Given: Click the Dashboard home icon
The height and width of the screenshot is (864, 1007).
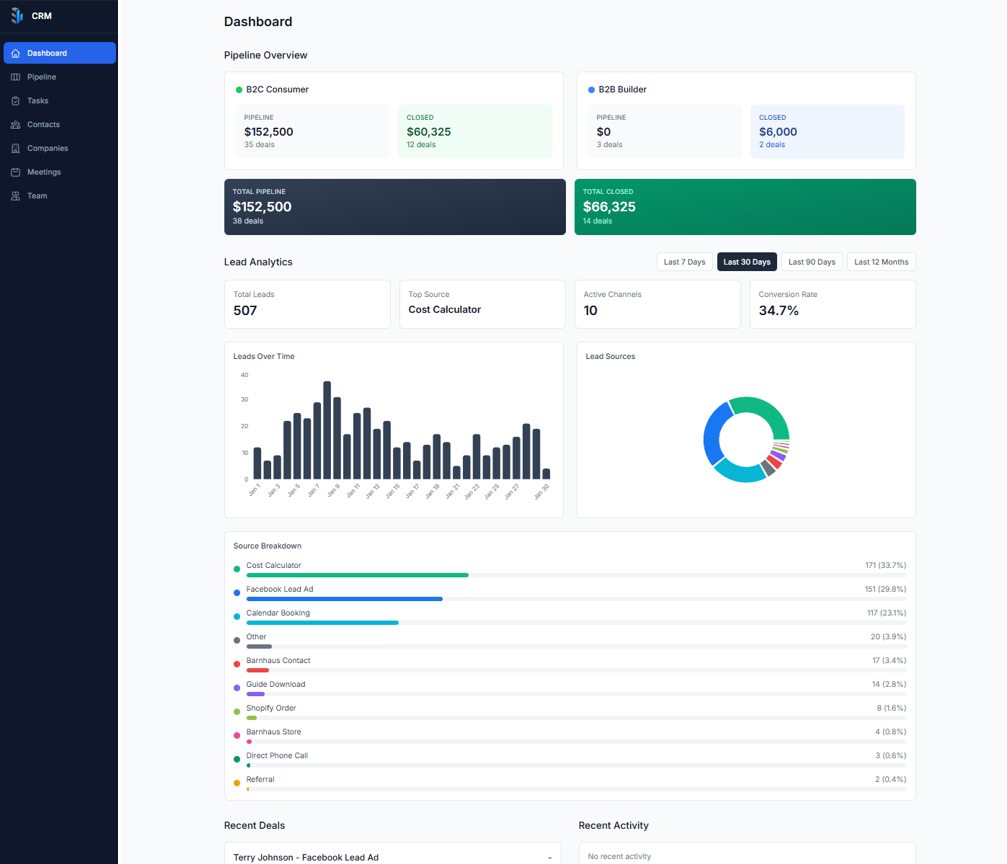Looking at the screenshot, I should (x=15, y=53).
